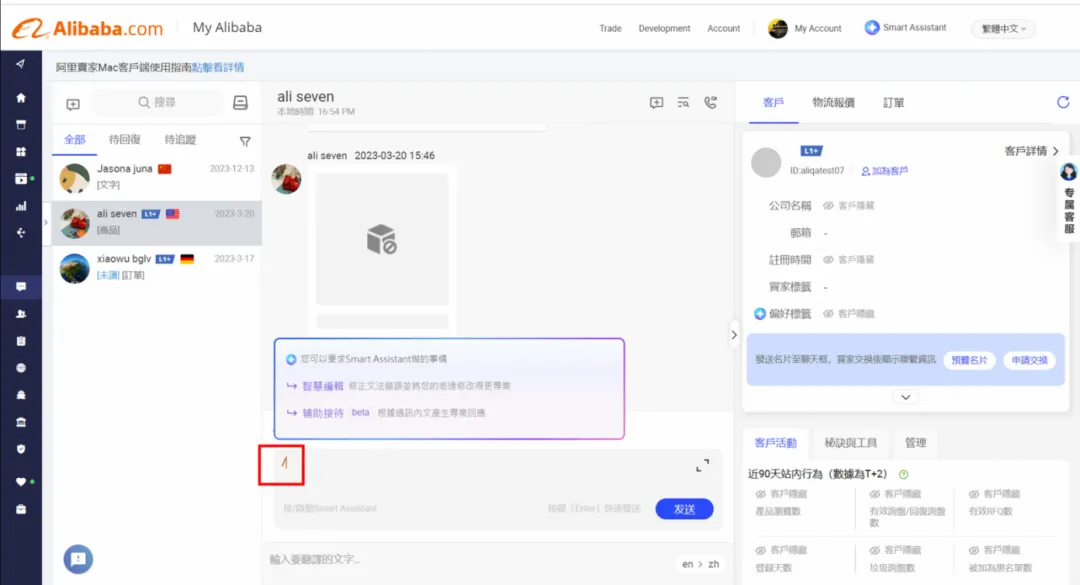Image resolution: width=1080 pixels, height=585 pixels.
Task: Open the conversation filter funnel icon
Action: point(245,141)
